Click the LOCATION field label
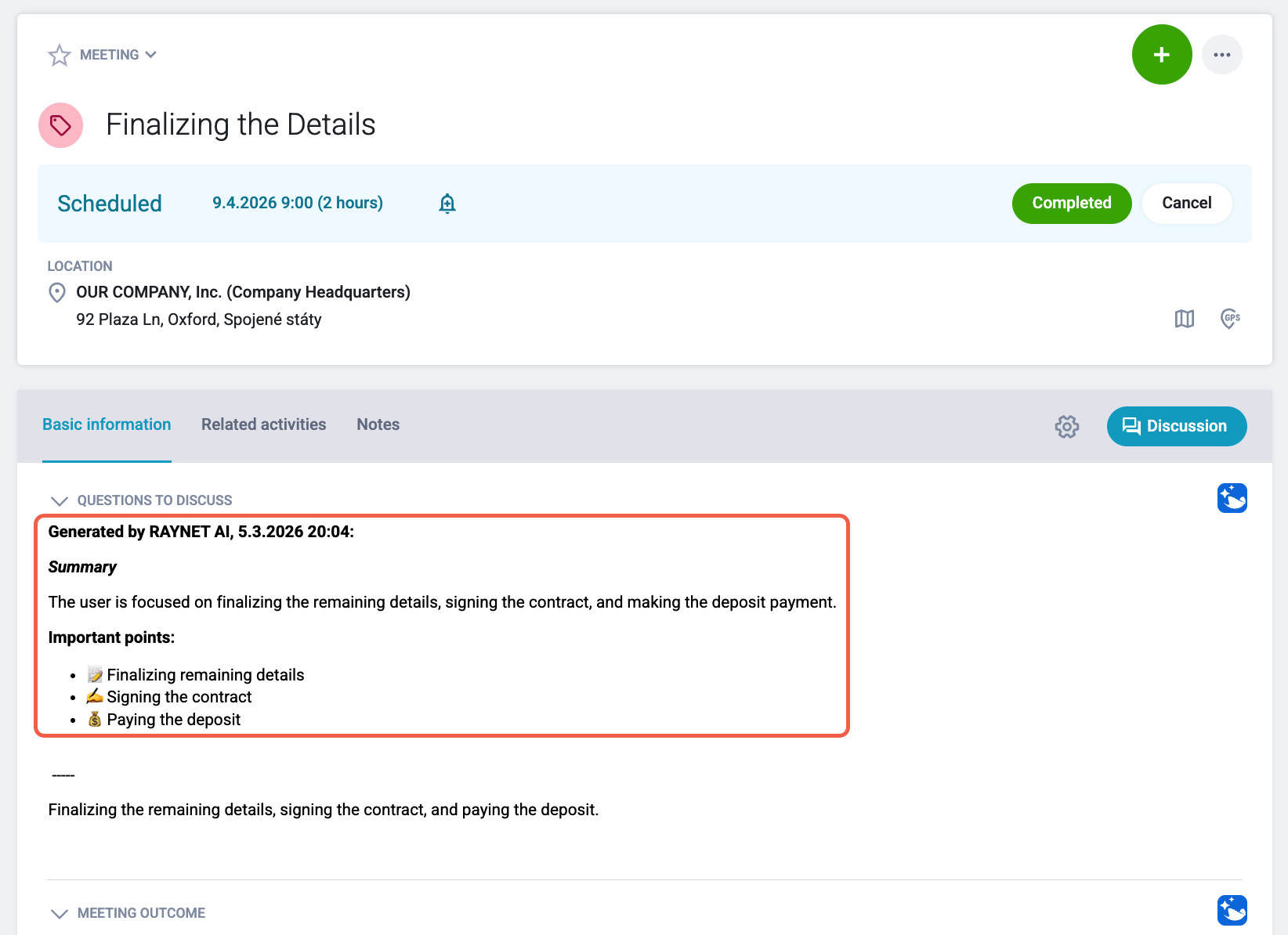This screenshot has width=1288, height=935. 80,266
